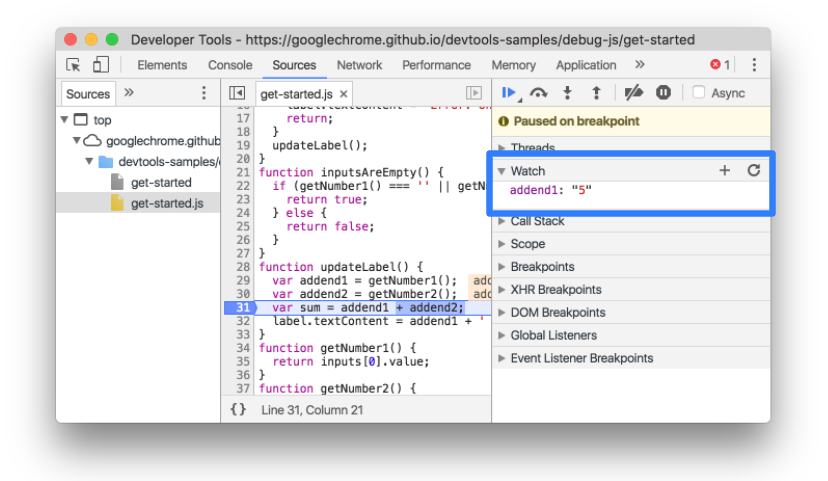Open the get-started document in tree

[x=161, y=182]
